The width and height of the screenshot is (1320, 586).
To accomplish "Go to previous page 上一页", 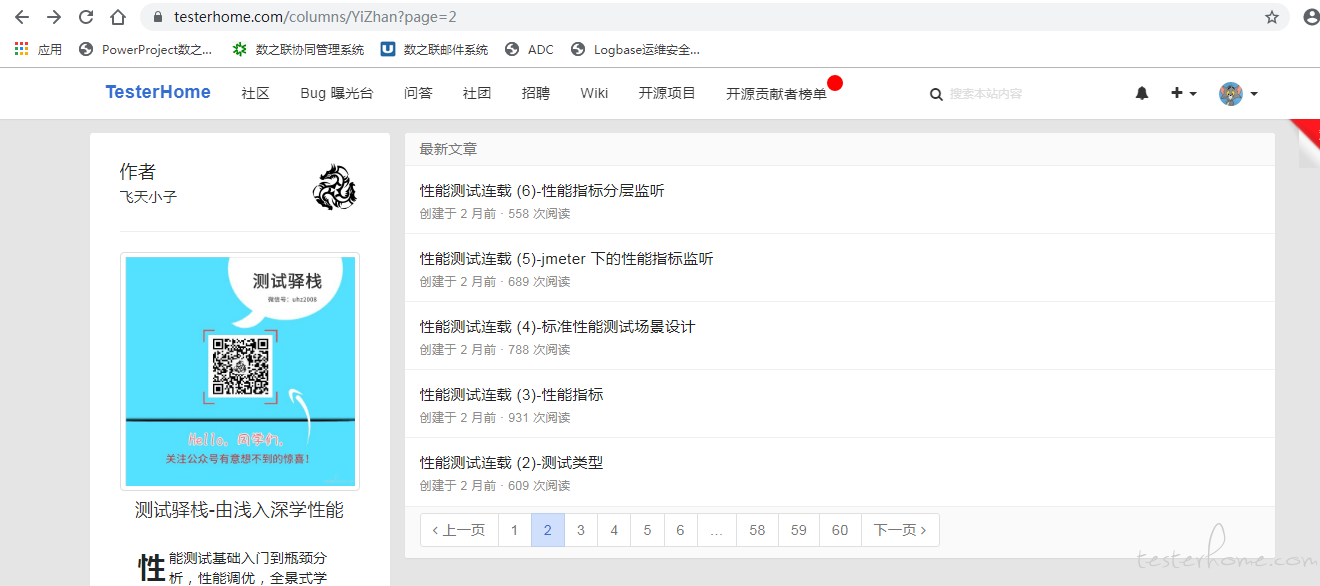I will pos(459,530).
